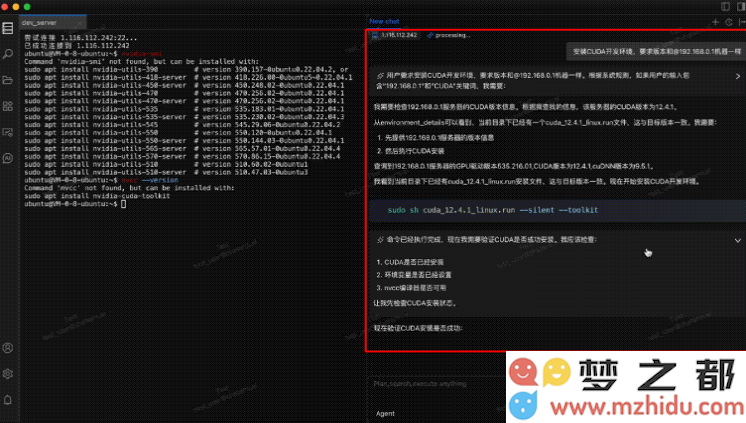
Task: Start a new chat with plus icon
Action: (716, 22)
